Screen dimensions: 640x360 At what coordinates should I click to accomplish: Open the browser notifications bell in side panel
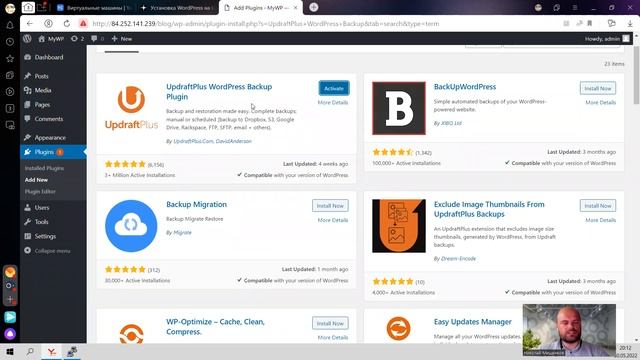tap(10, 25)
